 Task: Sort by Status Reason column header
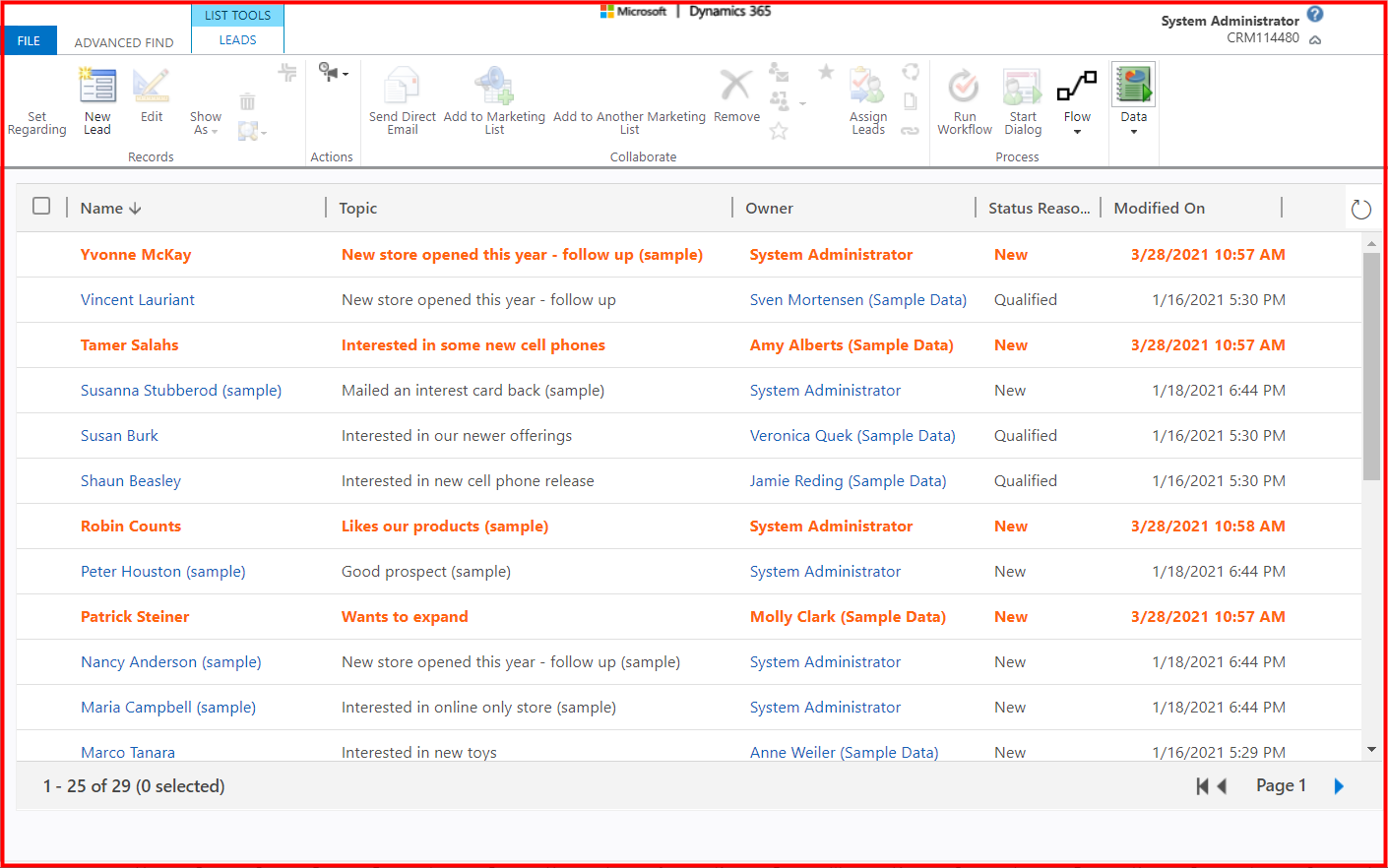(1040, 209)
